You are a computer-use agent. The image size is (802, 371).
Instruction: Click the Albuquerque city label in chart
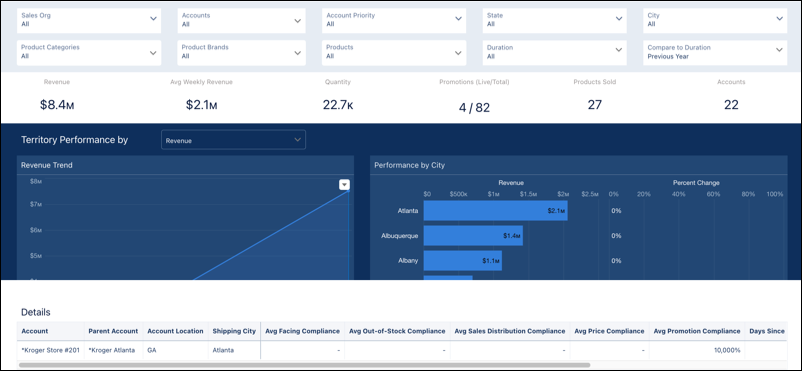pyautogui.click(x=399, y=236)
